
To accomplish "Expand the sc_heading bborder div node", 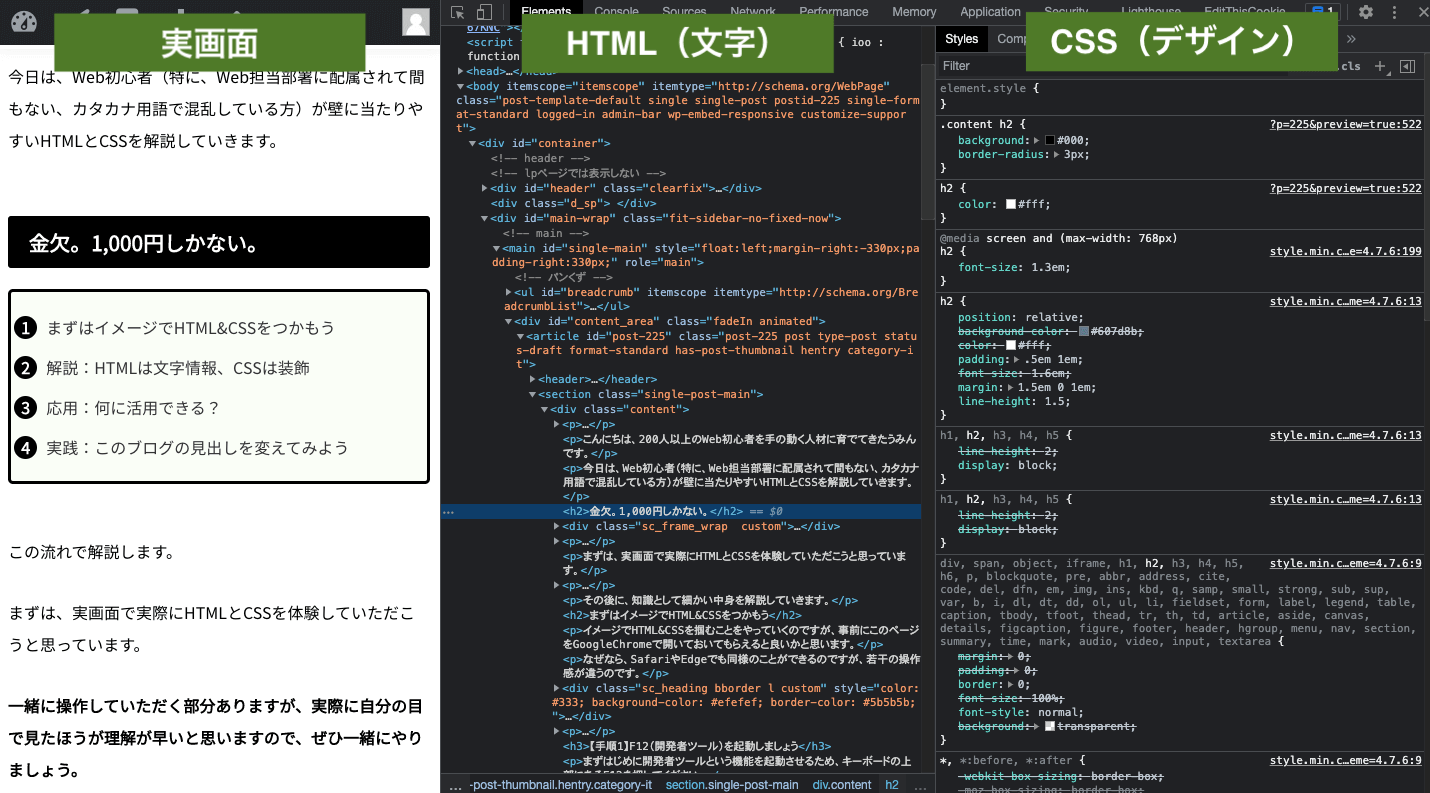I will pyautogui.click(x=557, y=688).
